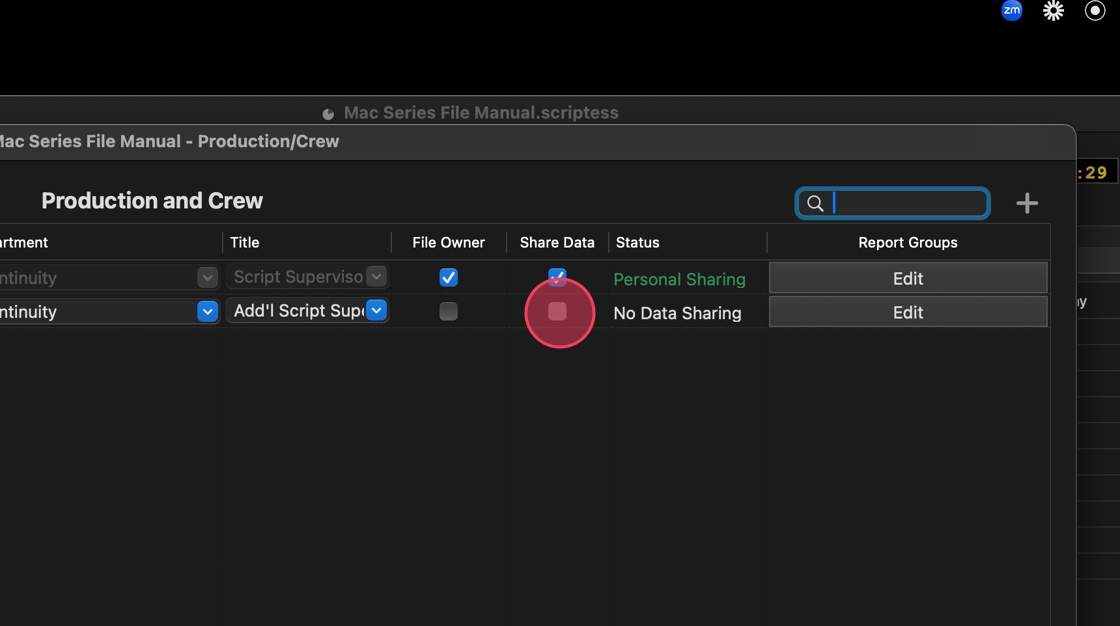Disable Share Data for Personal Sharing row
This screenshot has height=626, width=1120.
coord(557,277)
